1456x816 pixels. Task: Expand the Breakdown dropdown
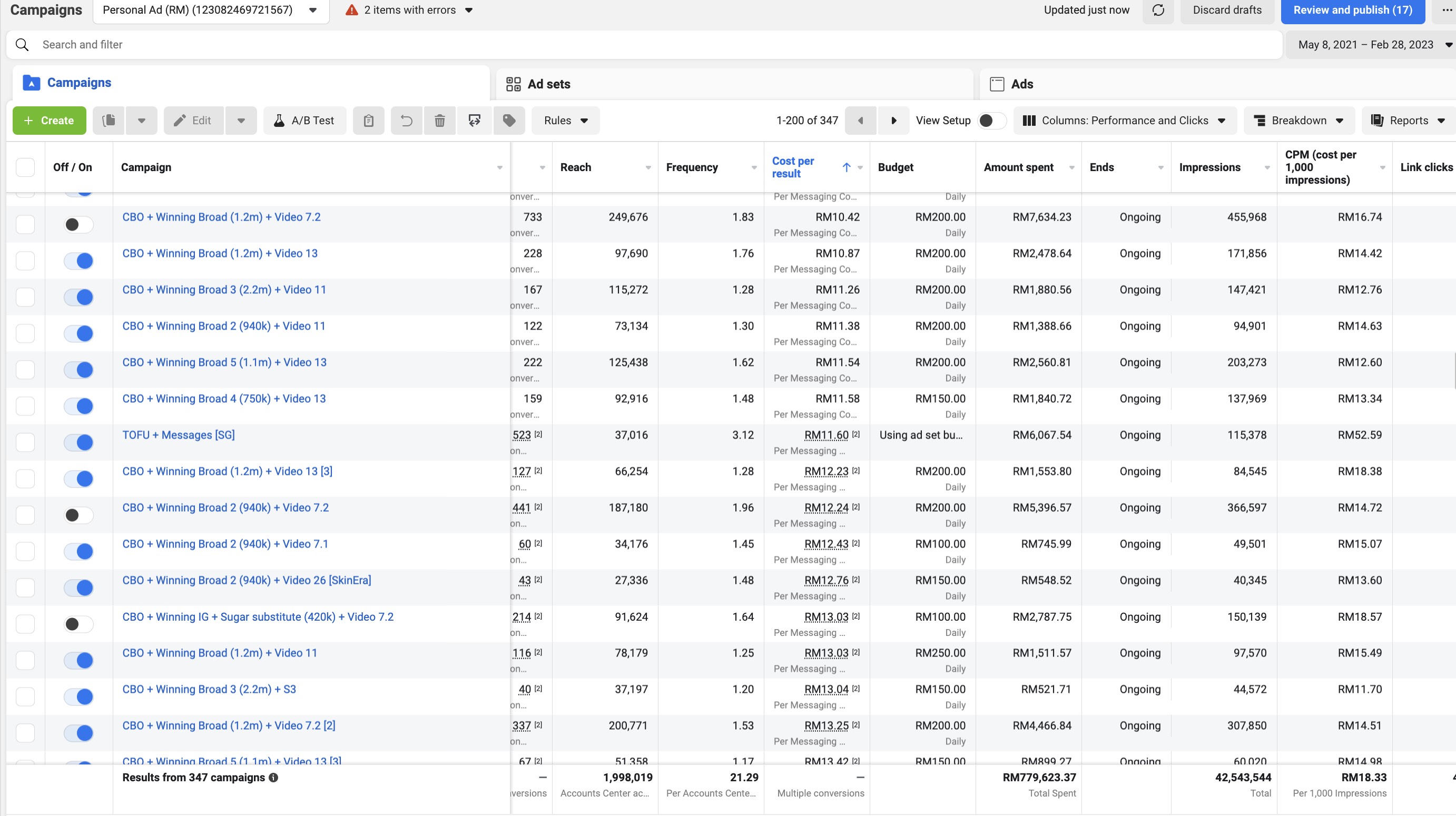(x=1298, y=120)
